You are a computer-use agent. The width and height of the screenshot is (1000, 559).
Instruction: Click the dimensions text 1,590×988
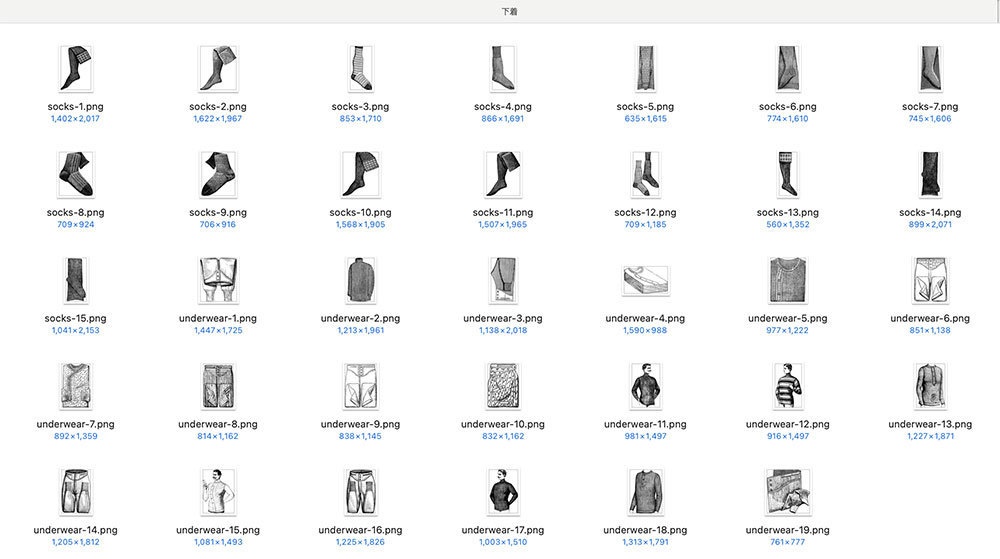point(645,330)
